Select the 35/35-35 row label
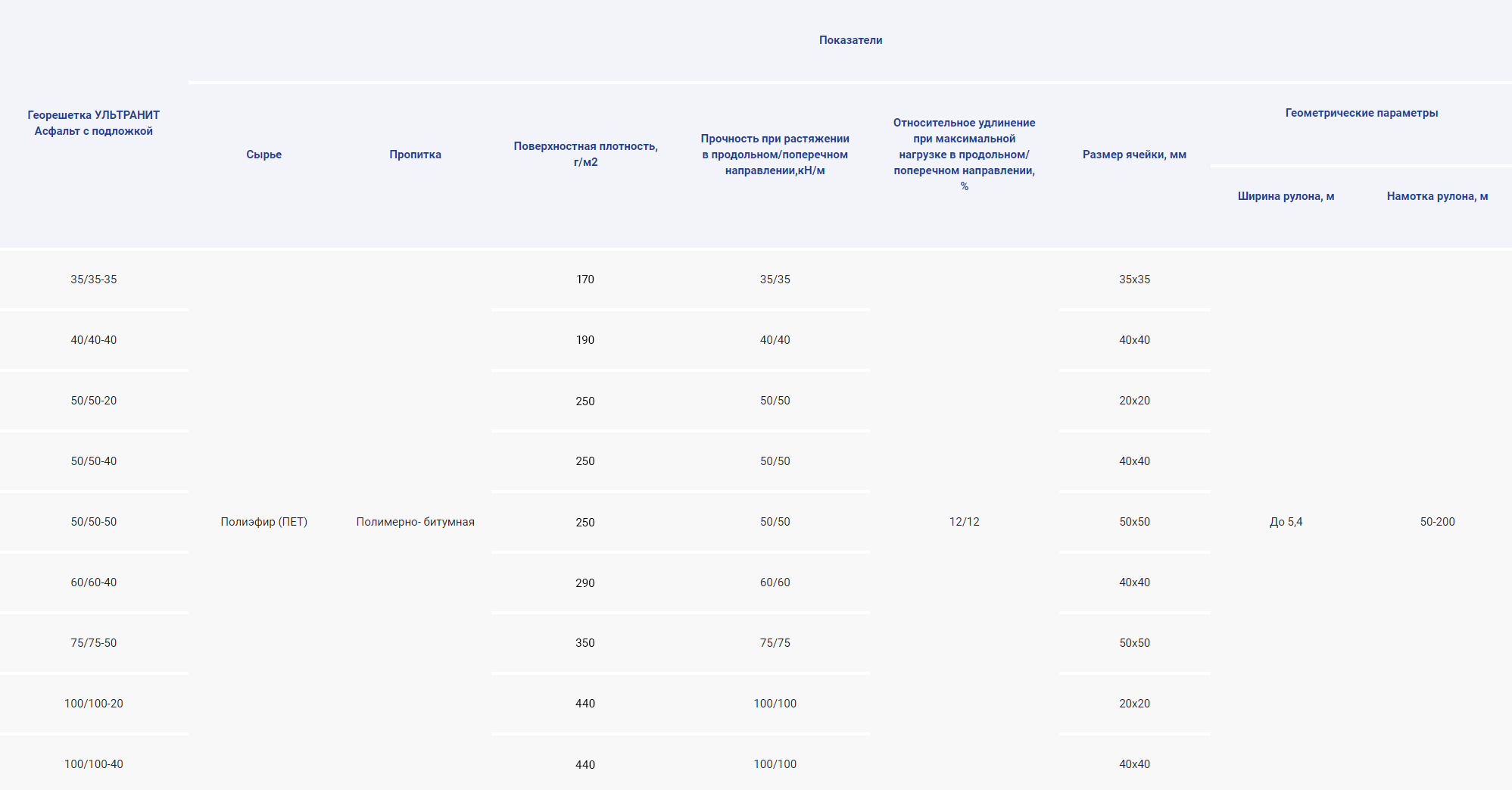This screenshot has height=790, width=1512. click(x=94, y=279)
